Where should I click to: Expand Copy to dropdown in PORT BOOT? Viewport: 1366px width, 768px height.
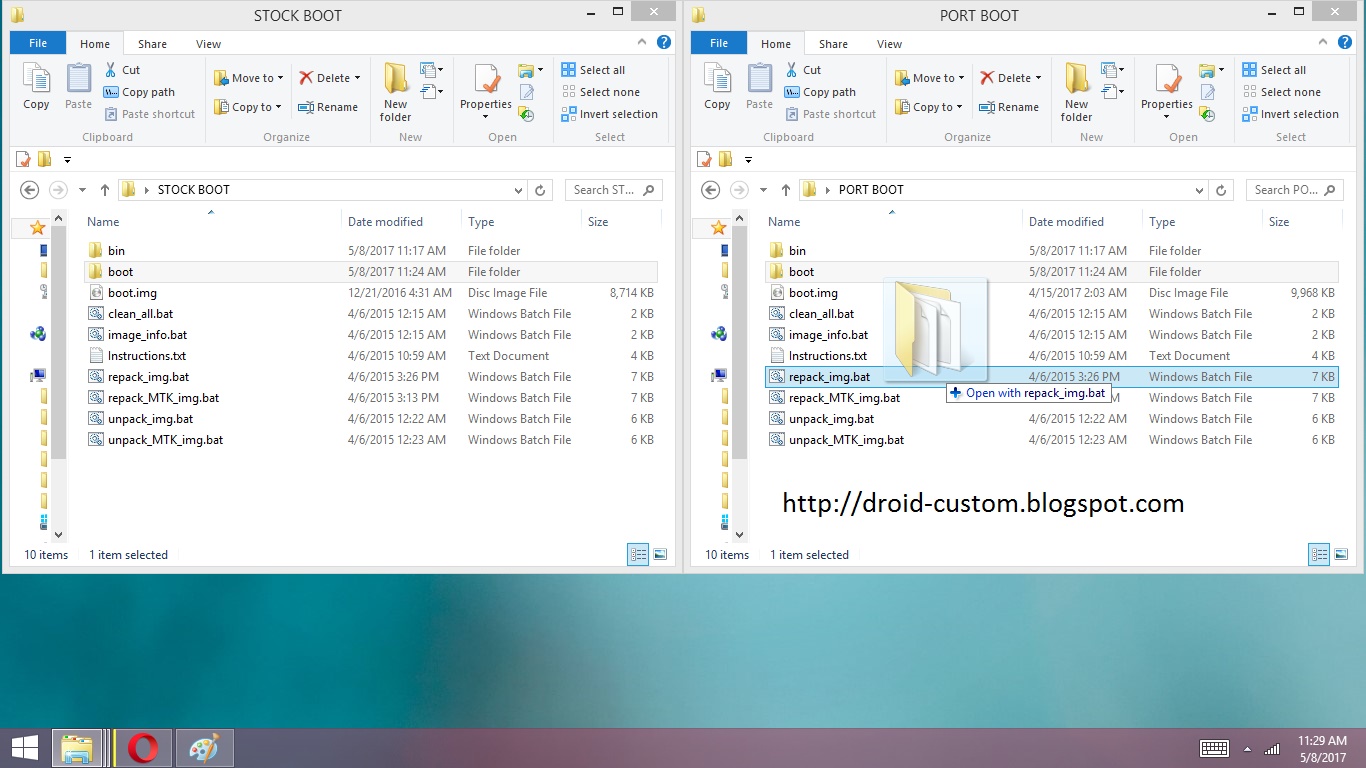pyautogui.click(x=929, y=107)
